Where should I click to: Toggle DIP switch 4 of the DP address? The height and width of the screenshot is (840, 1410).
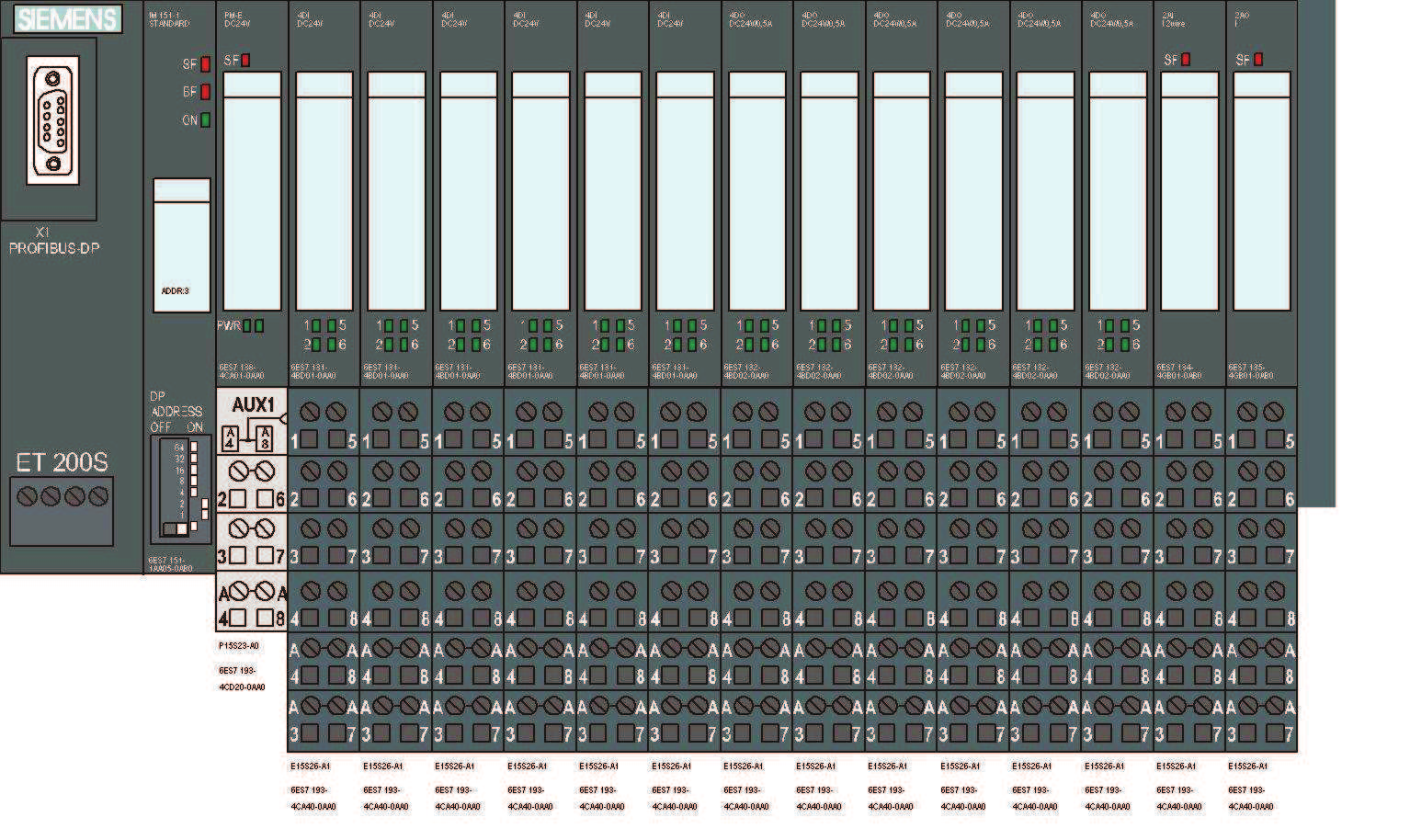[194, 492]
